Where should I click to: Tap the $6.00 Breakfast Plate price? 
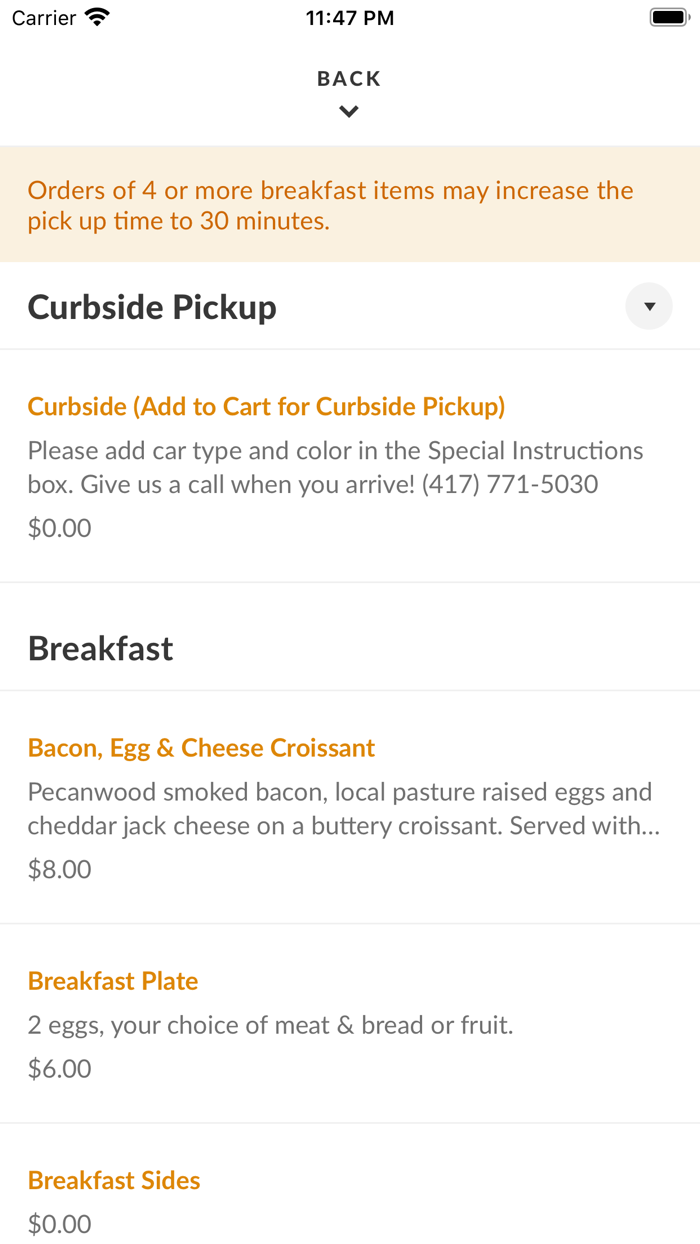[60, 1069]
